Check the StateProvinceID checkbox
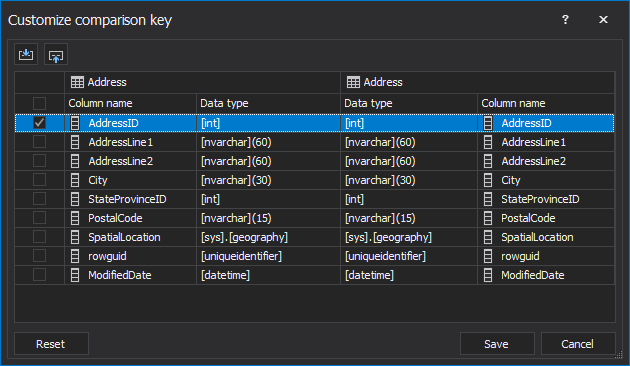The height and width of the screenshot is (366, 630). coord(39,198)
